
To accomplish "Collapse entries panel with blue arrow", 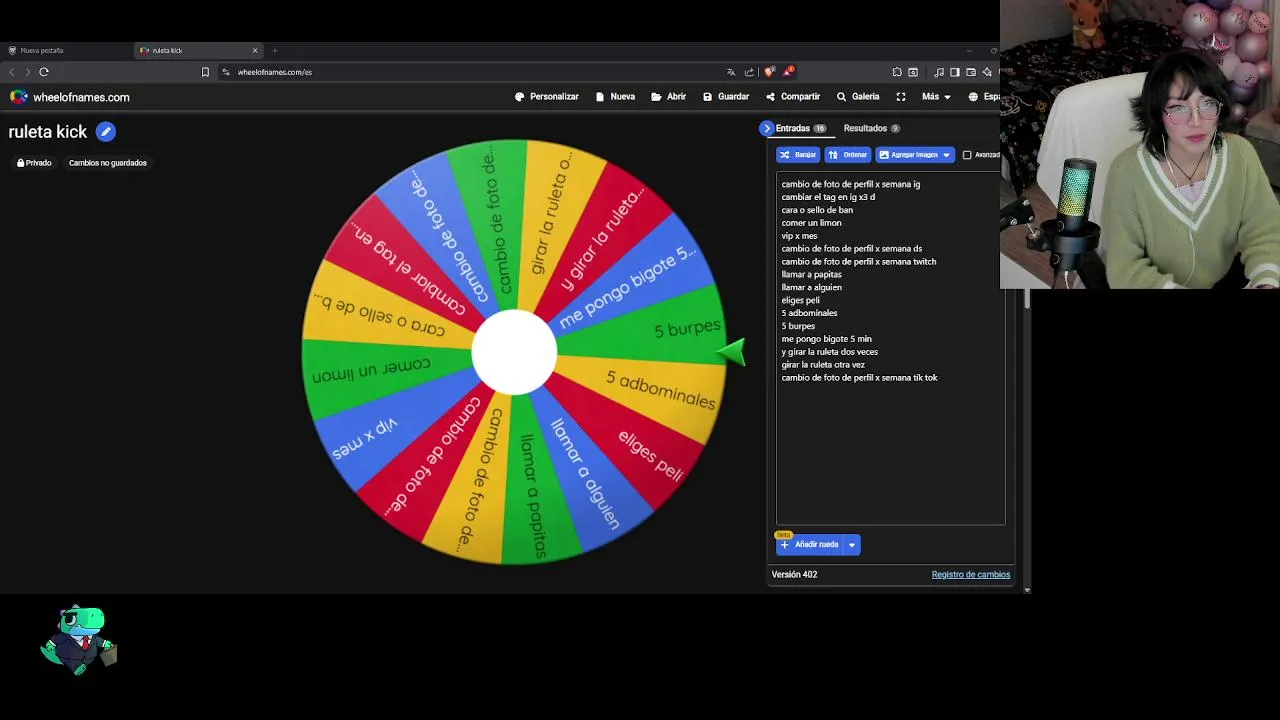I will point(767,128).
